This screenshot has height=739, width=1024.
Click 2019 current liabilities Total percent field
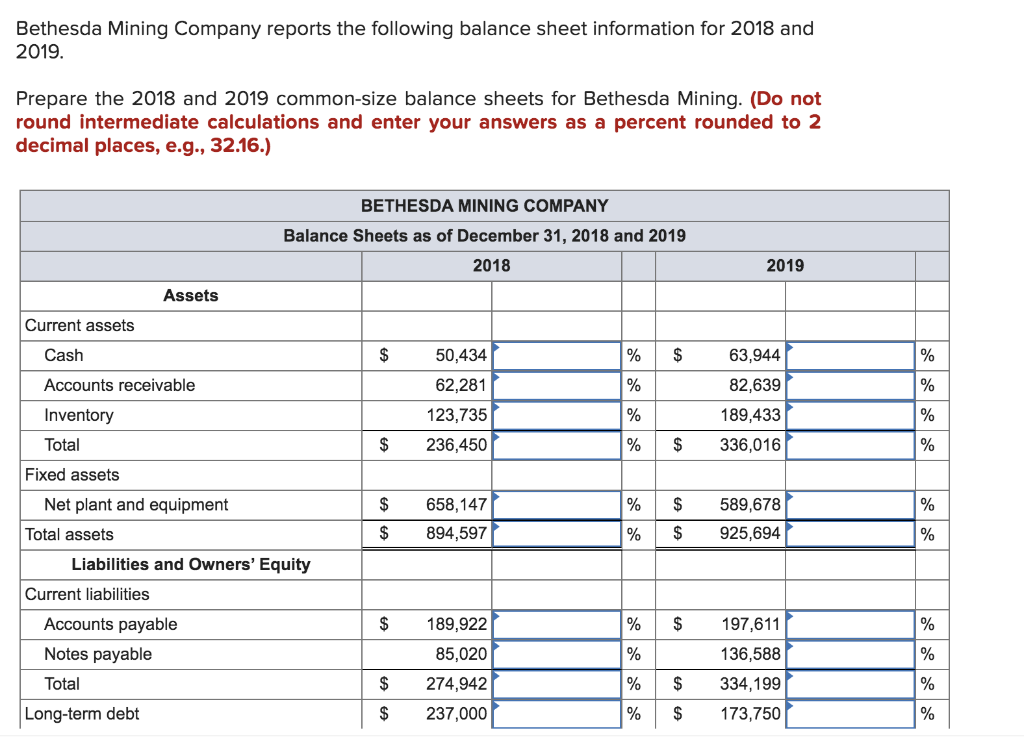tap(850, 685)
